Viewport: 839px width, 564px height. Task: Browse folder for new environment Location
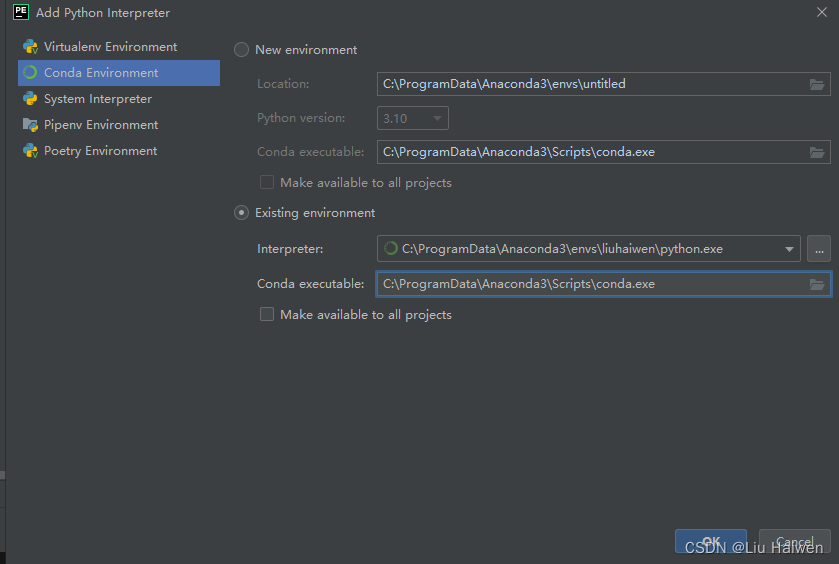(817, 84)
